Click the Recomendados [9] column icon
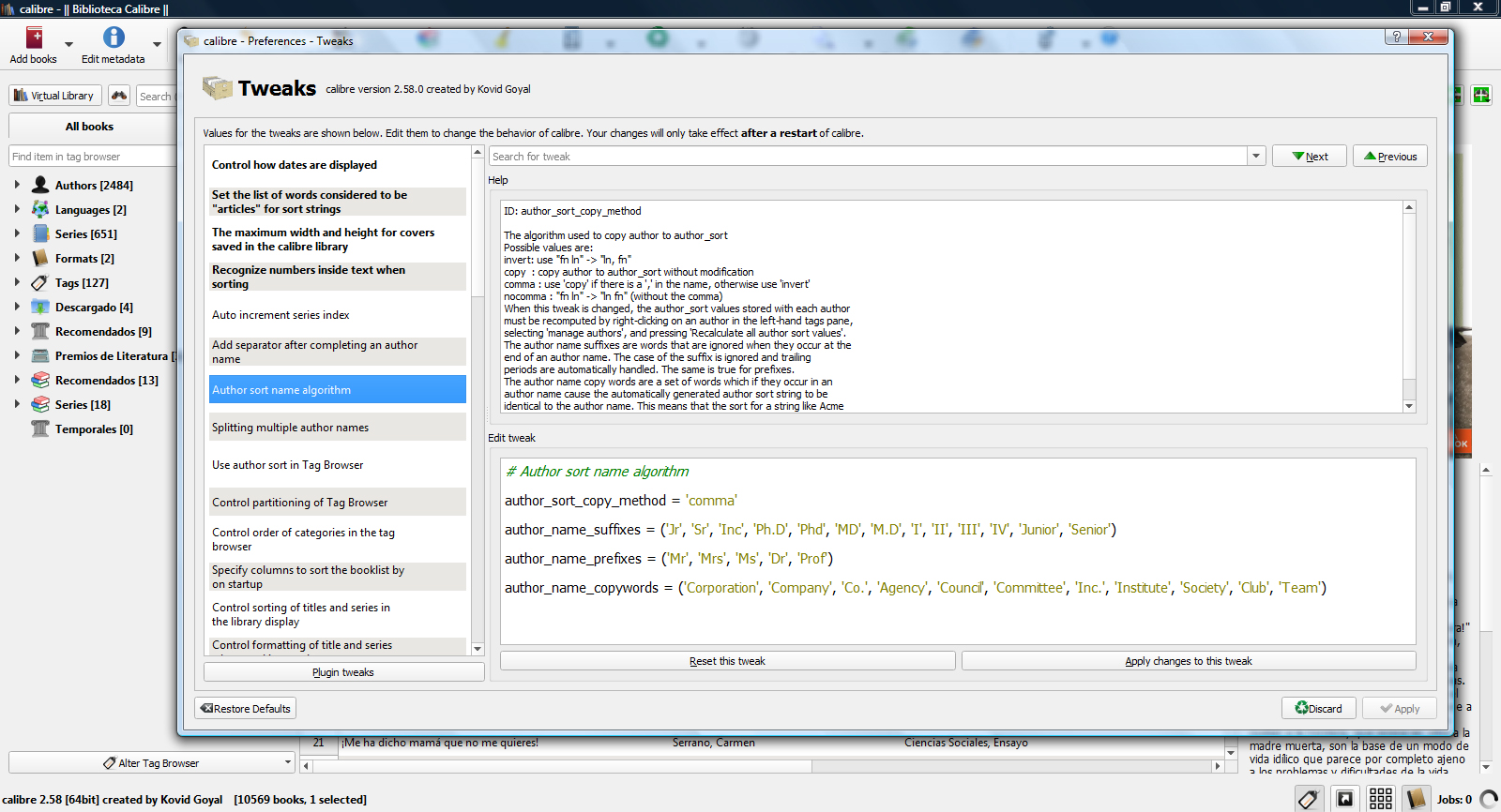This screenshot has height=812, width=1501. (40, 331)
